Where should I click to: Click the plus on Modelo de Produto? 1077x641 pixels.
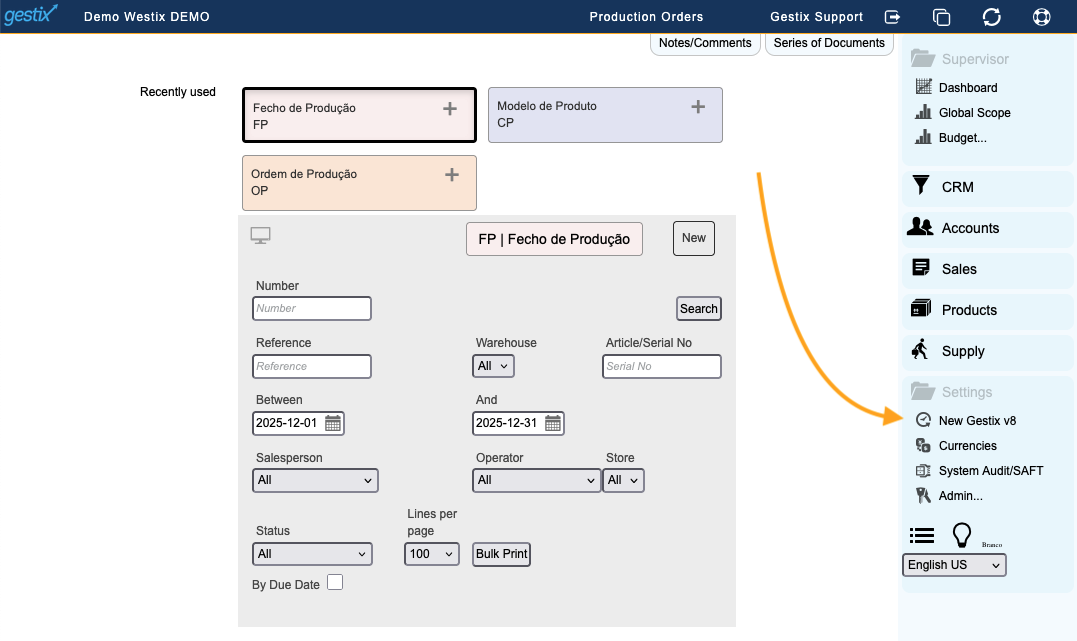[x=698, y=107]
